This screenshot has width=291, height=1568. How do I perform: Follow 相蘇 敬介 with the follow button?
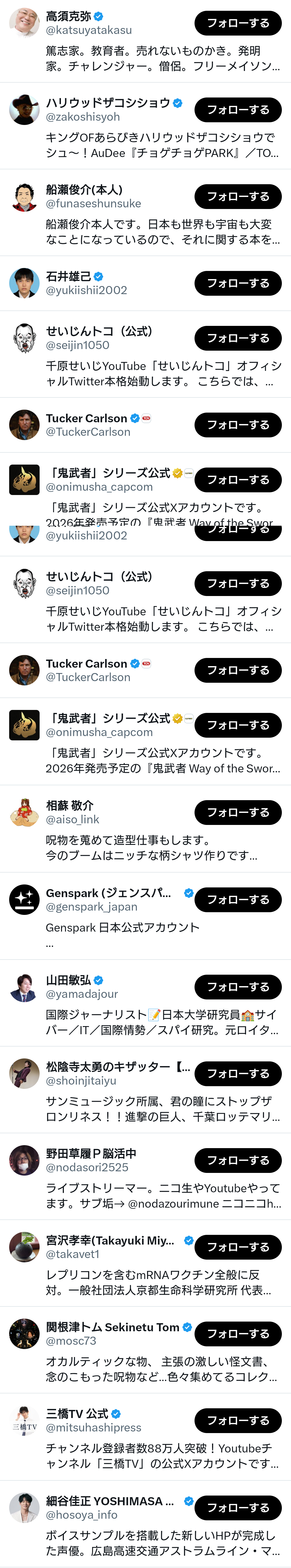click(x=238, y=813)
